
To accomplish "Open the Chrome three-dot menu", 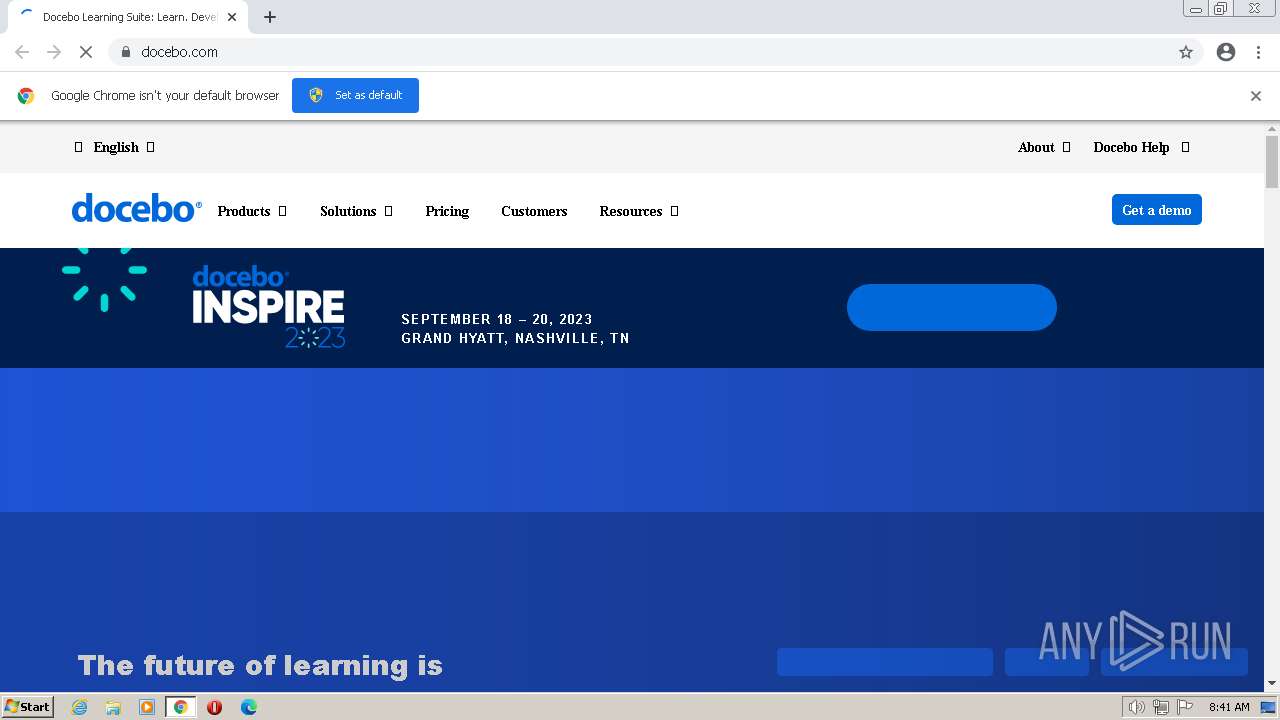I will (x=1258, y=52).
